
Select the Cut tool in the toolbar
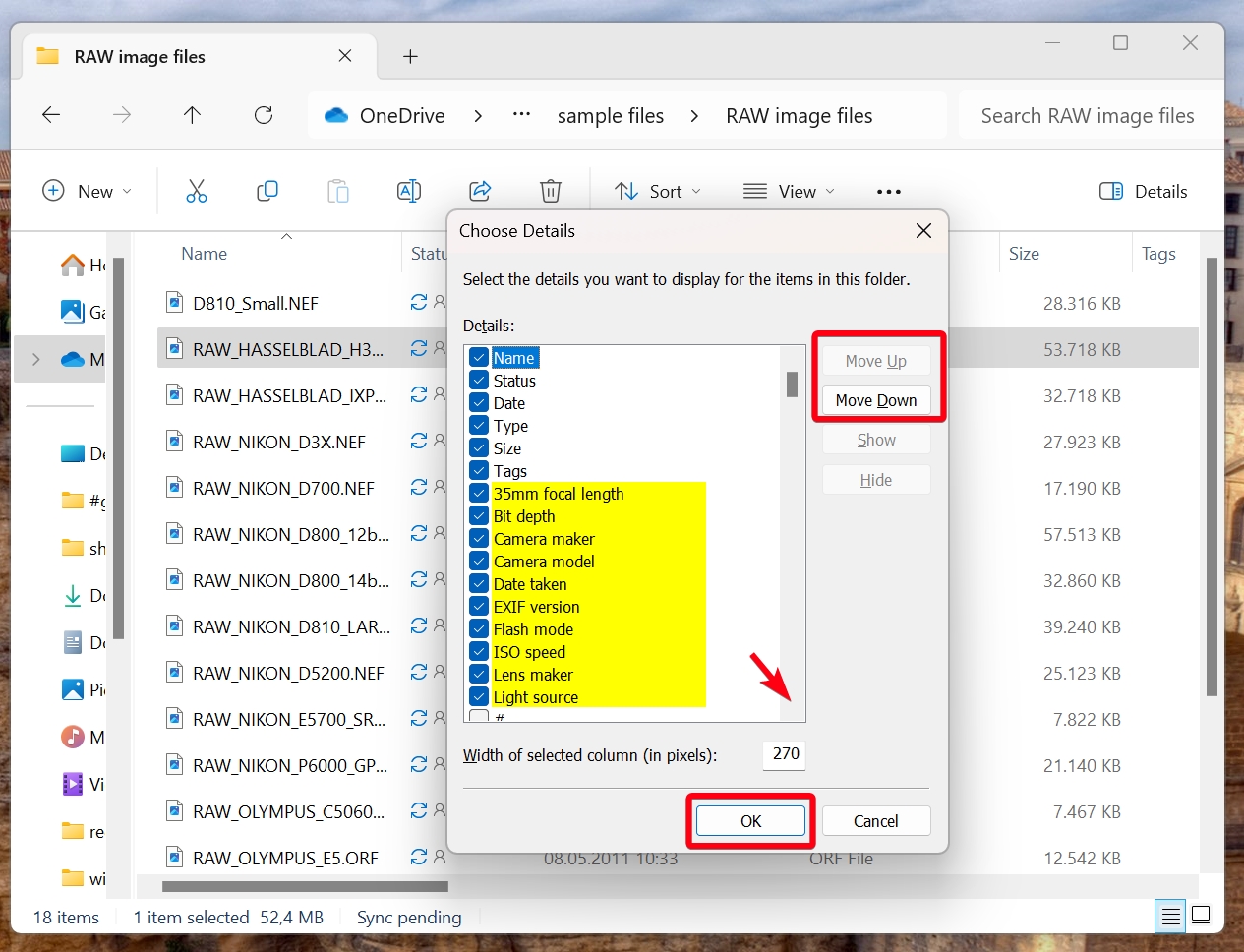click(x=196, y=190)
